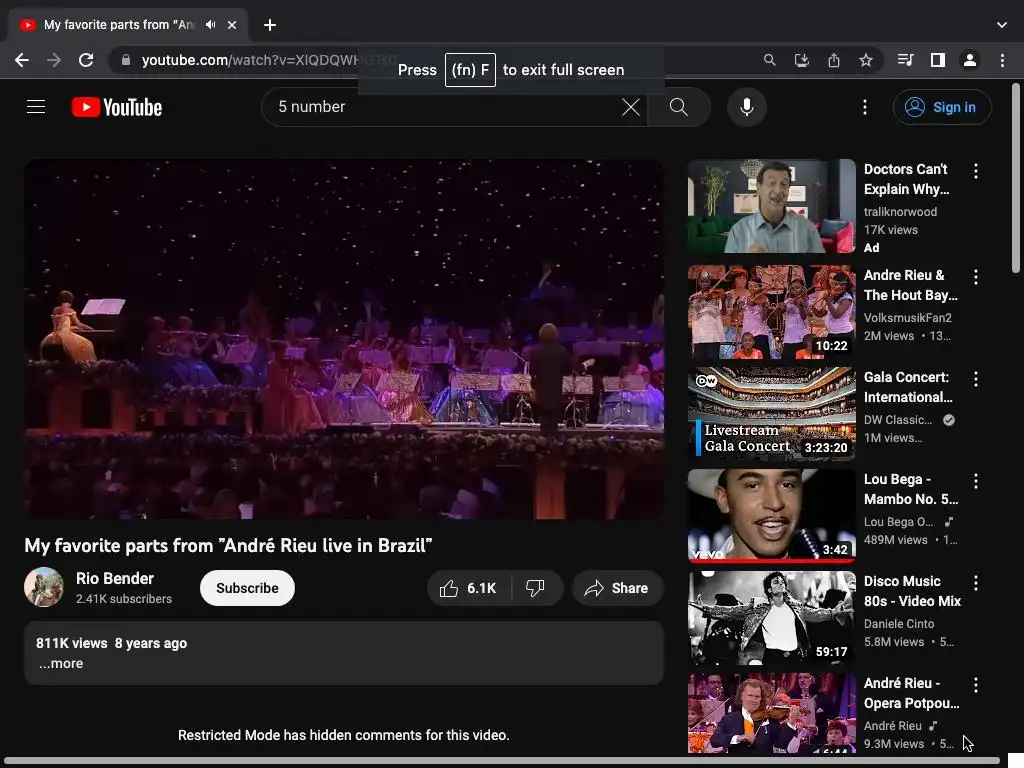Open Doctors Can't Explain ad thumbnail
Screen dimensions: 1024x768
pyautogui.click(x=771, y=206)
